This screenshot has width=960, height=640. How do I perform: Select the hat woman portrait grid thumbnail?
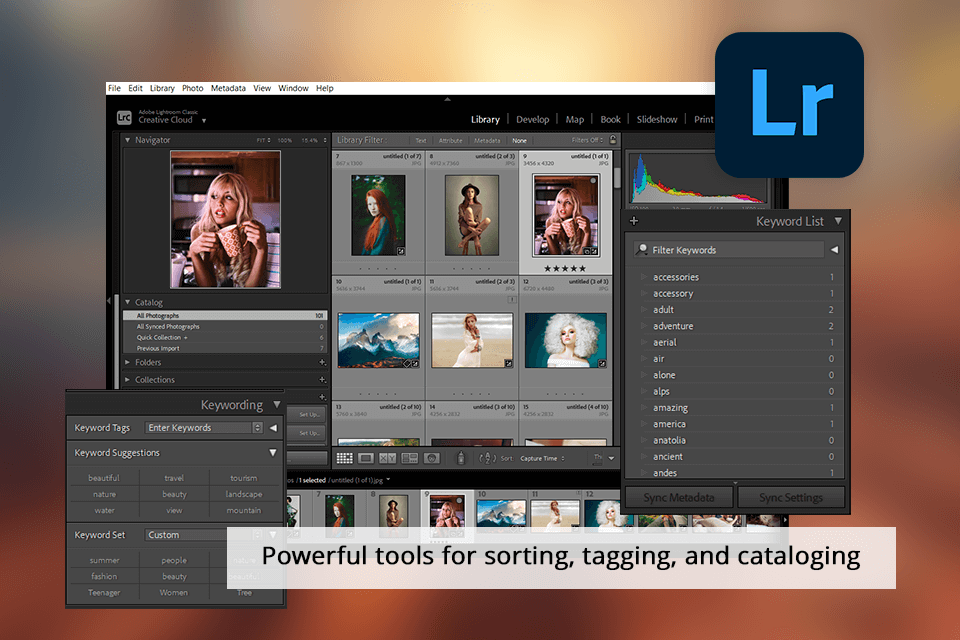(471, 215)
